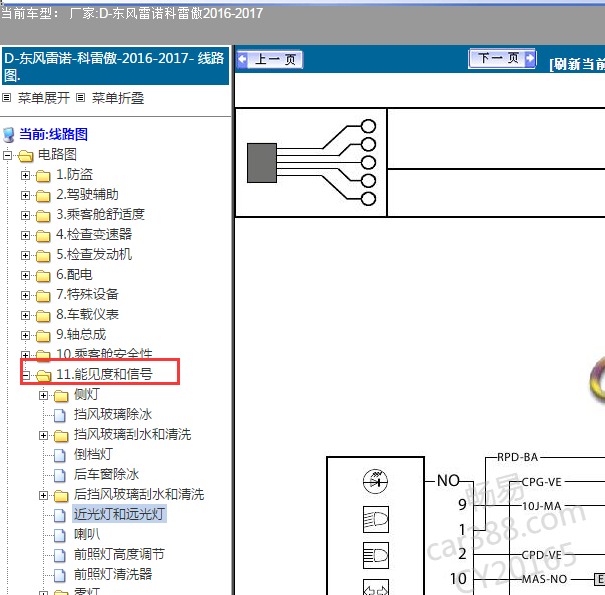This screenshot has width=605, height=595.
Task: Select the 1.防盗 tree item
Action: coord(74,174)
